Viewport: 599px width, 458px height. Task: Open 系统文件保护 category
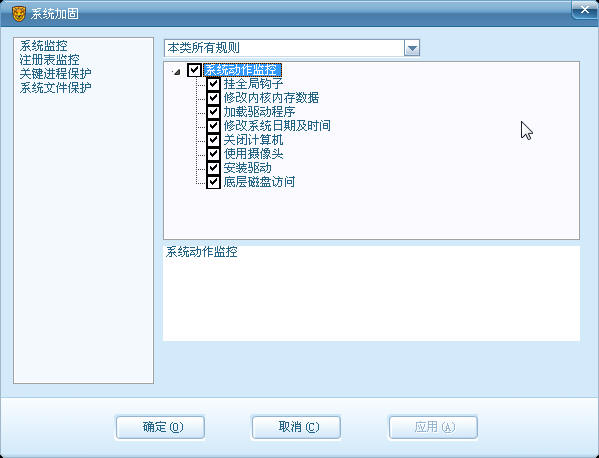pyautogui.click(x=55, y=87)
